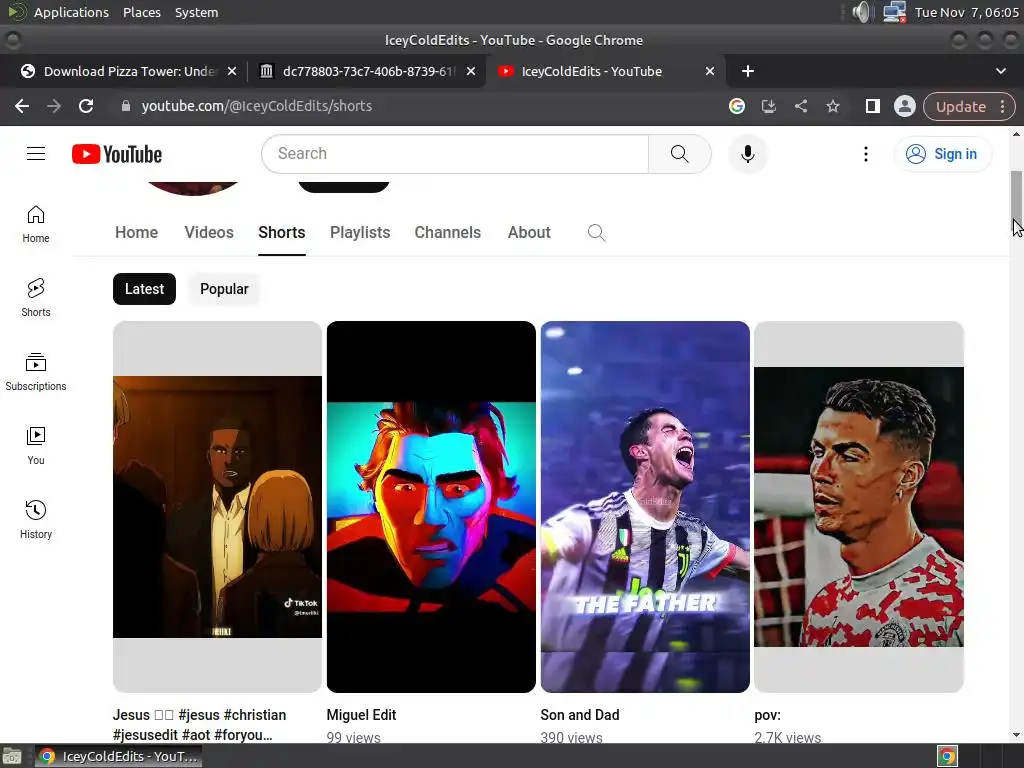This screenshot has height=768, width=1024.
Task: Open the Chrome profile avatar
Action: pyautogui.click(x=904, y=106)
